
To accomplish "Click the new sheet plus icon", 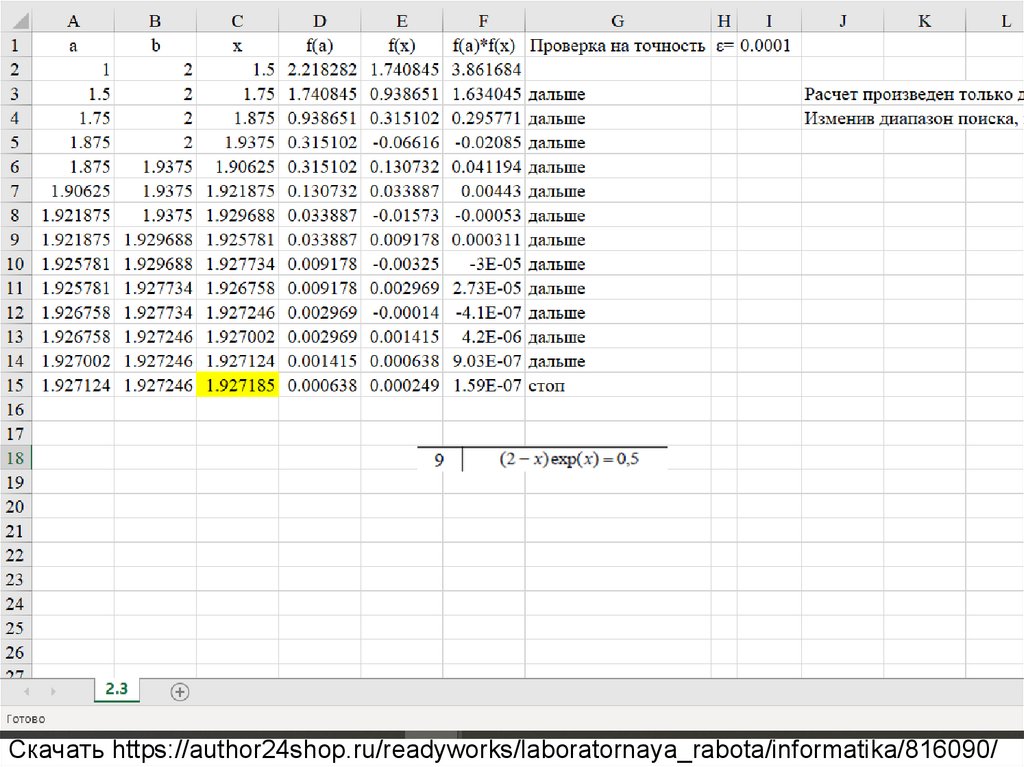I will click(180, 692).
